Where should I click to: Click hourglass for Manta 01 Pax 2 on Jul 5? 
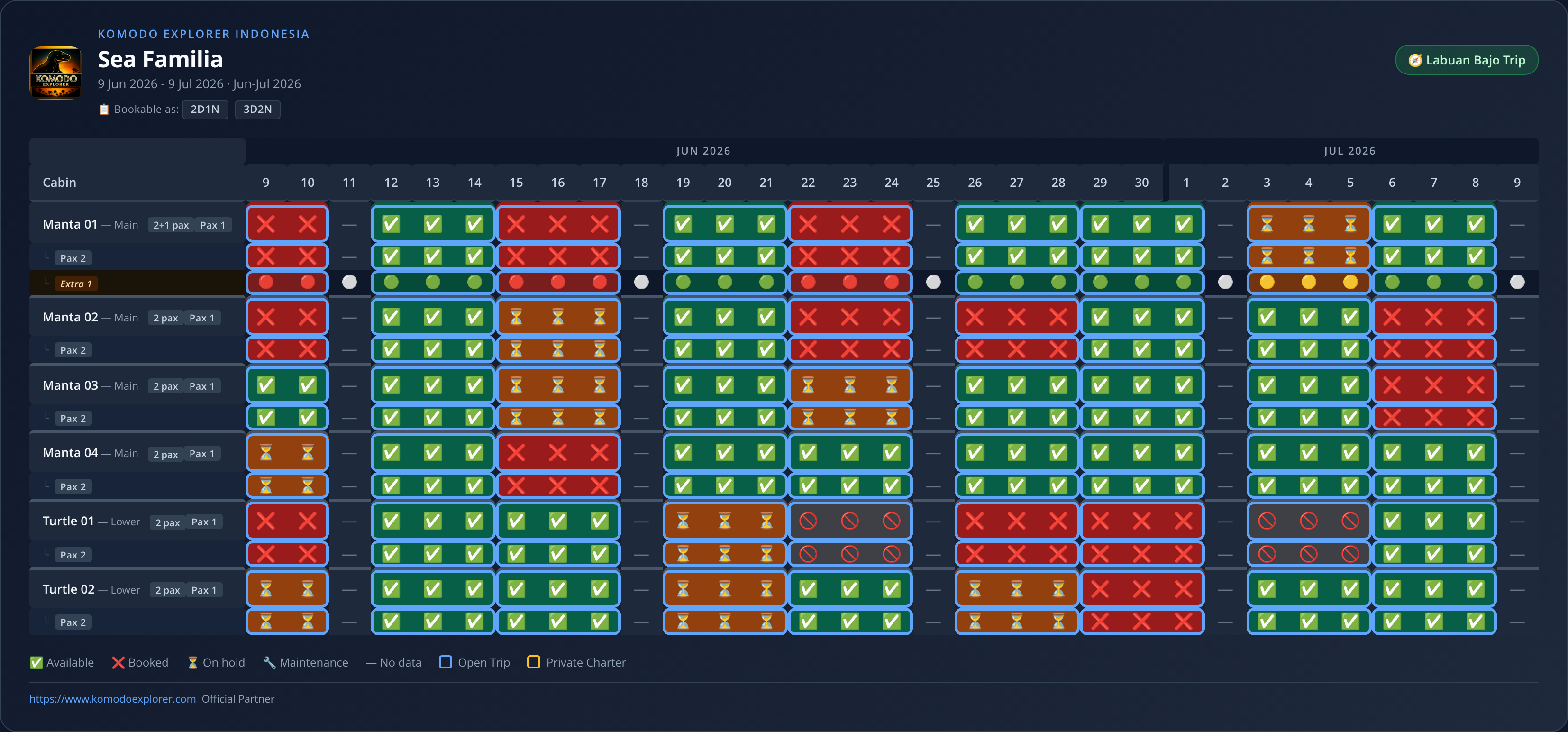pyautogui.click(x=1350, y=256)
